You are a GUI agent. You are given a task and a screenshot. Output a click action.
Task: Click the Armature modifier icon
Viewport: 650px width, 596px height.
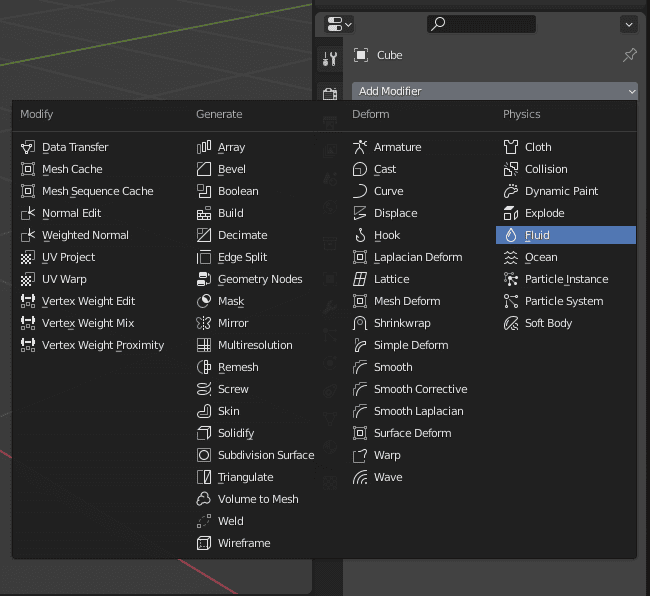click(x=360, y=147)
